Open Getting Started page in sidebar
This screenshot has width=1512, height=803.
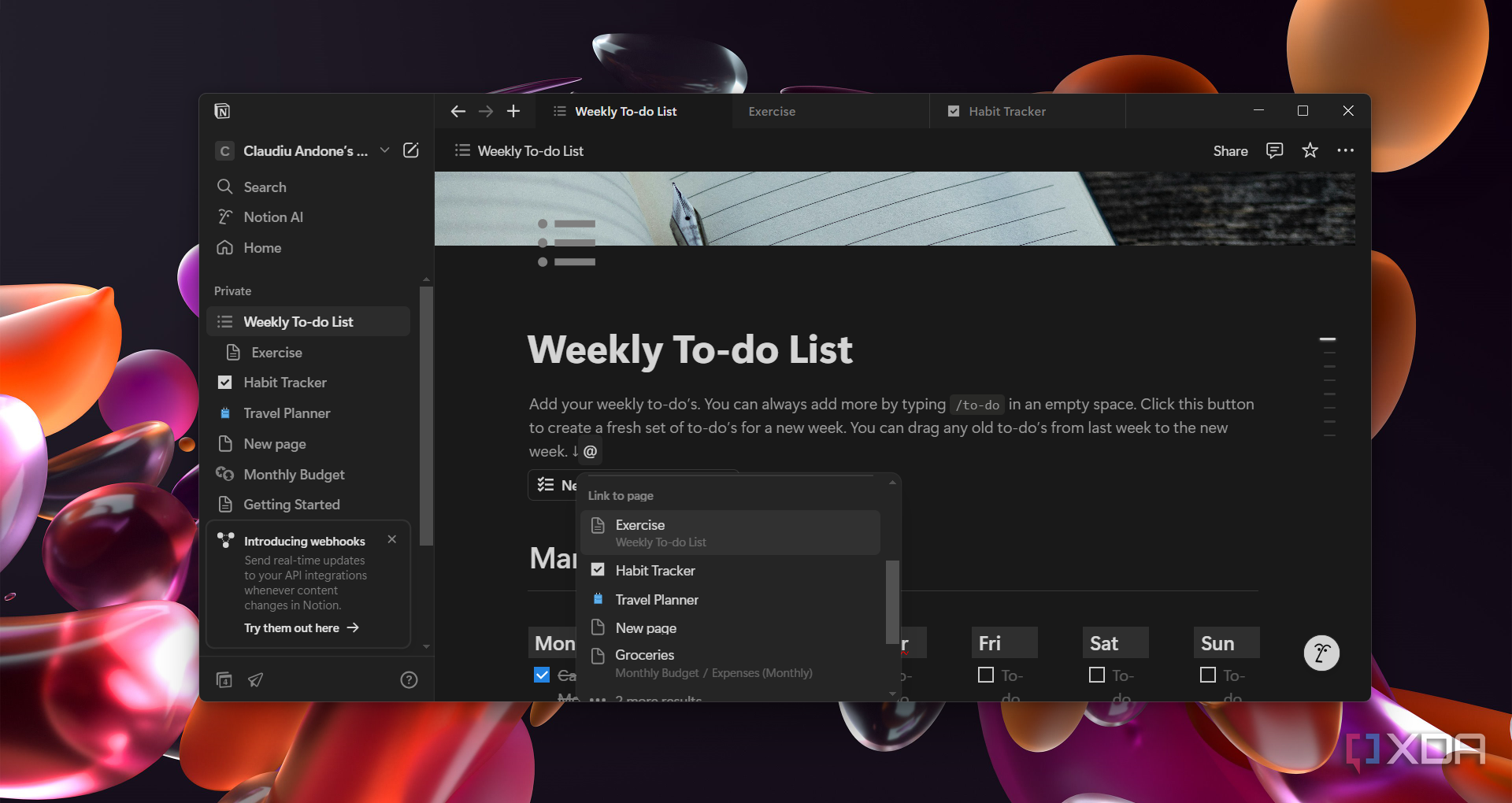click(309, 505)
